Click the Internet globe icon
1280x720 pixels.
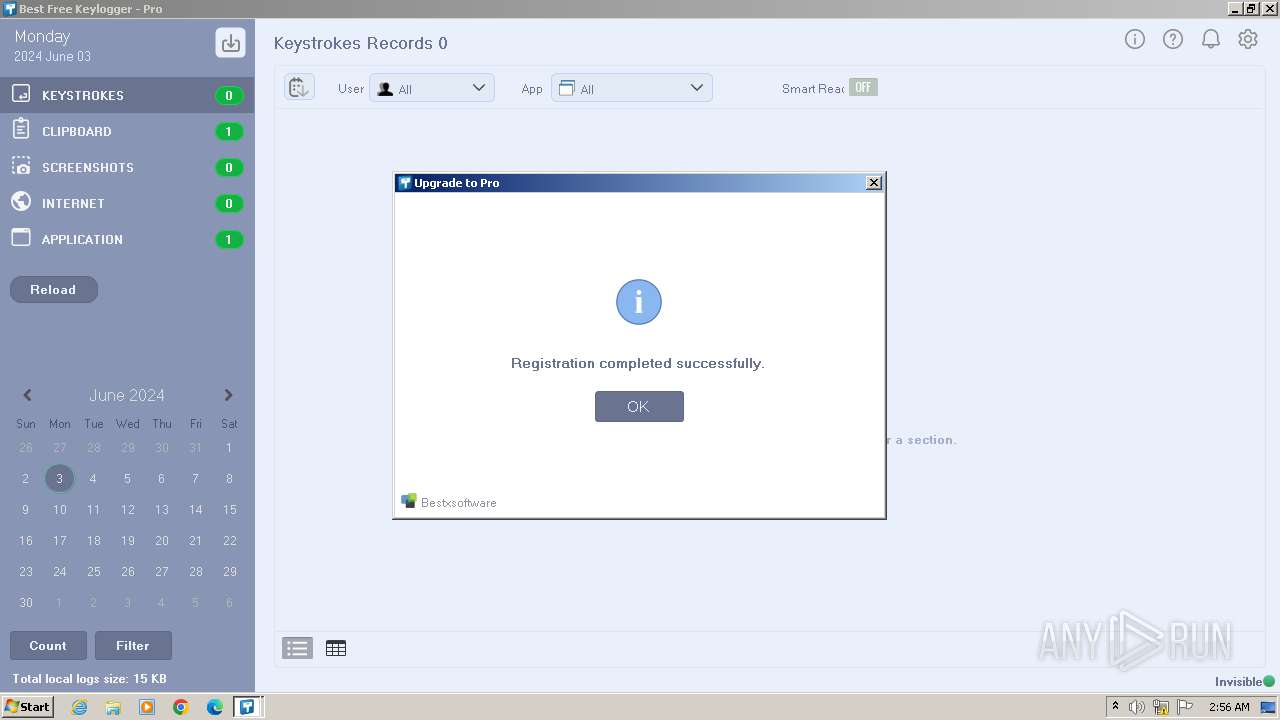[x=21, y=201]
